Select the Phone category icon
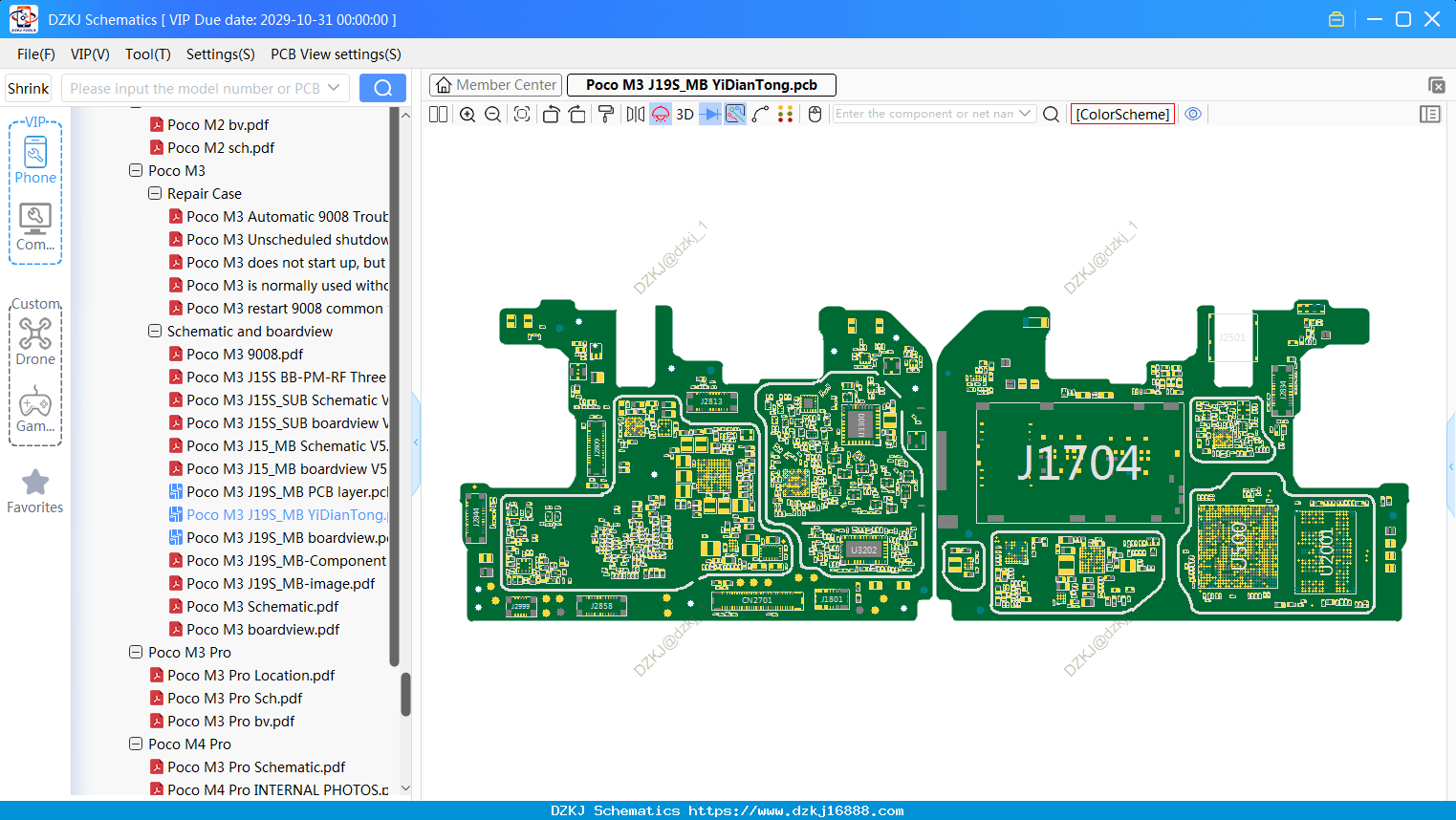 35,160
